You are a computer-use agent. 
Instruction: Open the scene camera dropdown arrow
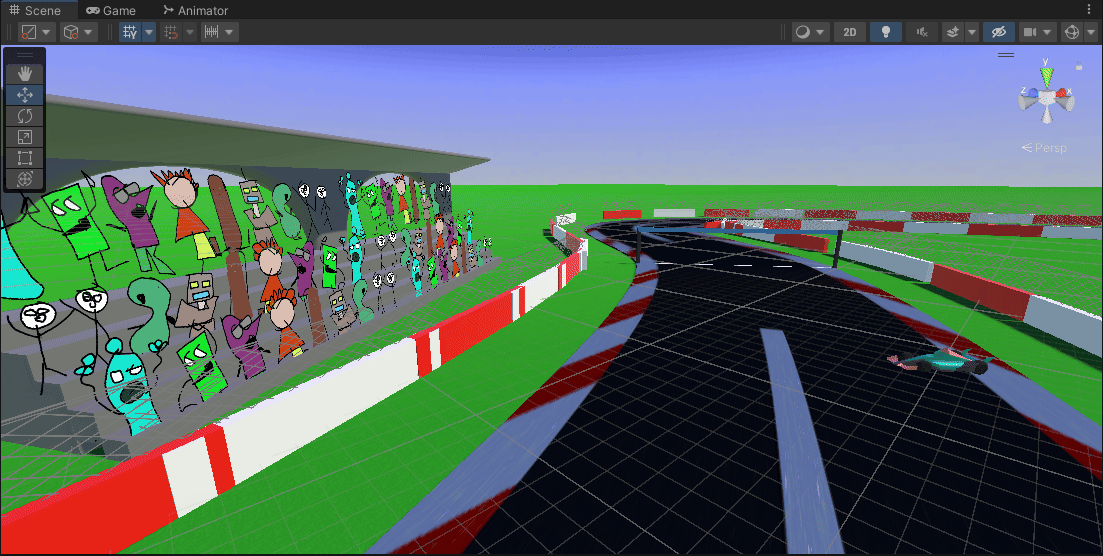(x=1049, y=32)
